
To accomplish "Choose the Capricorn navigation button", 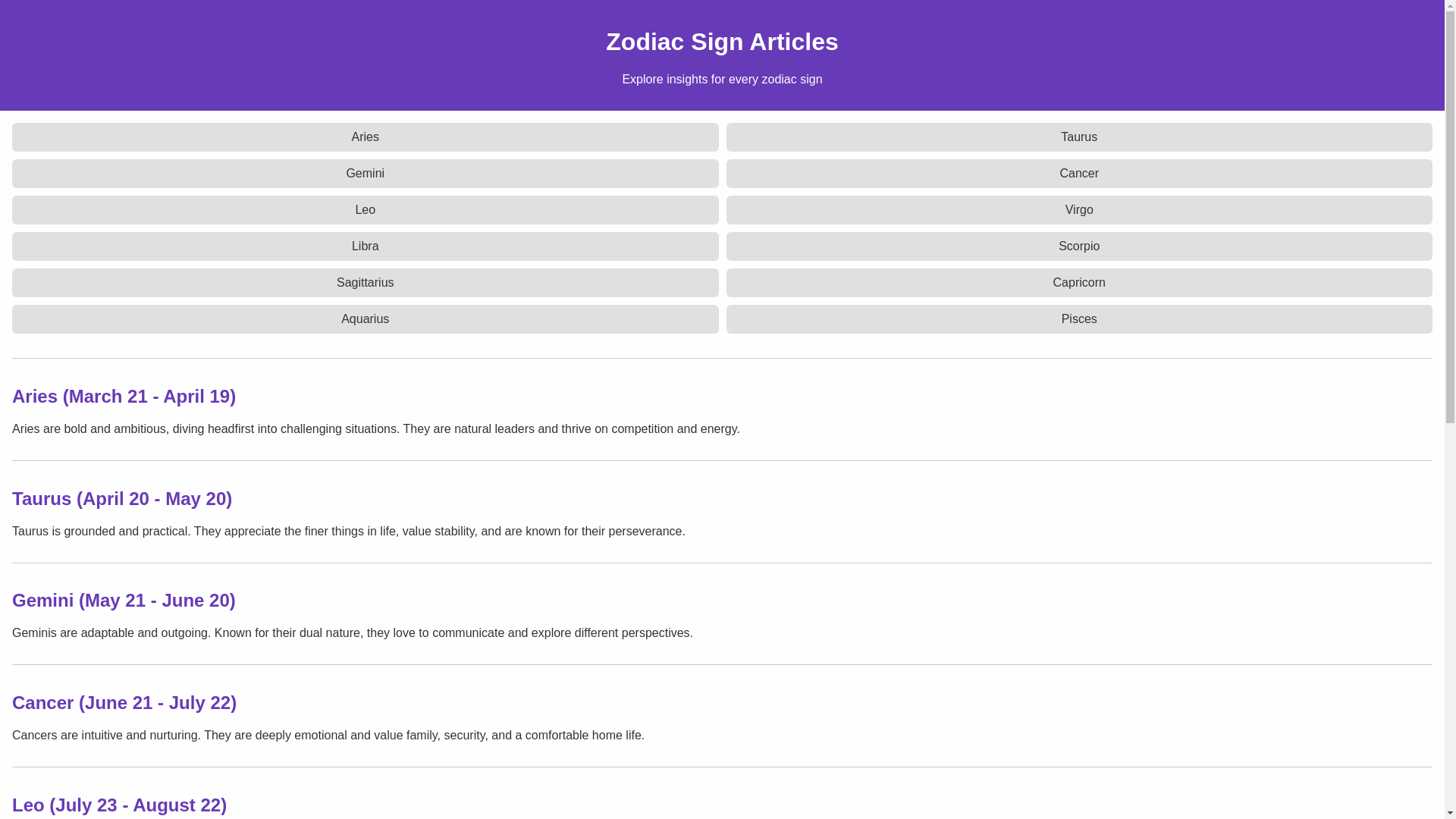I will [x=1078, y=283].
